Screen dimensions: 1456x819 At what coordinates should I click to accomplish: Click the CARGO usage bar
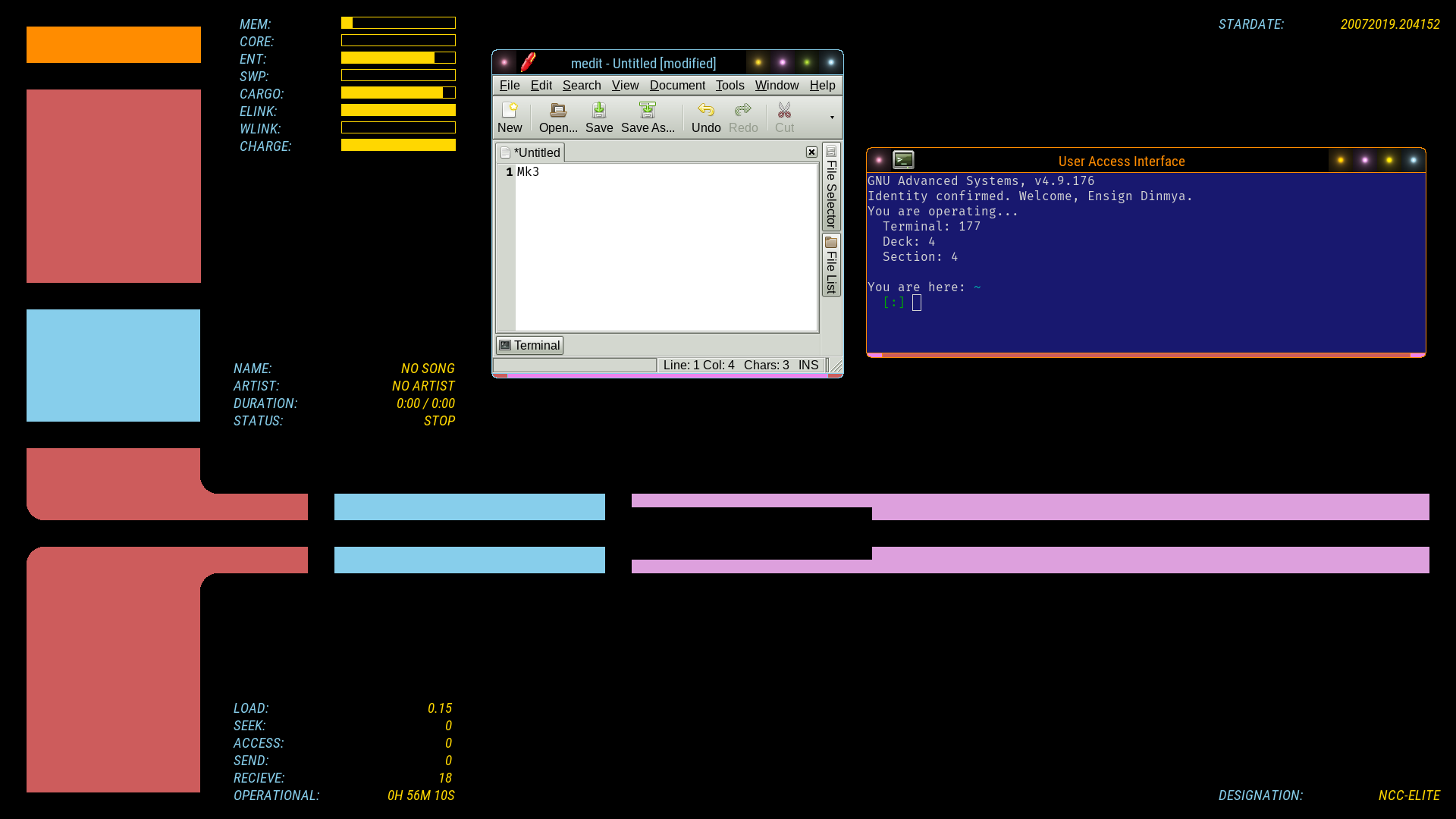pos(398,93)
